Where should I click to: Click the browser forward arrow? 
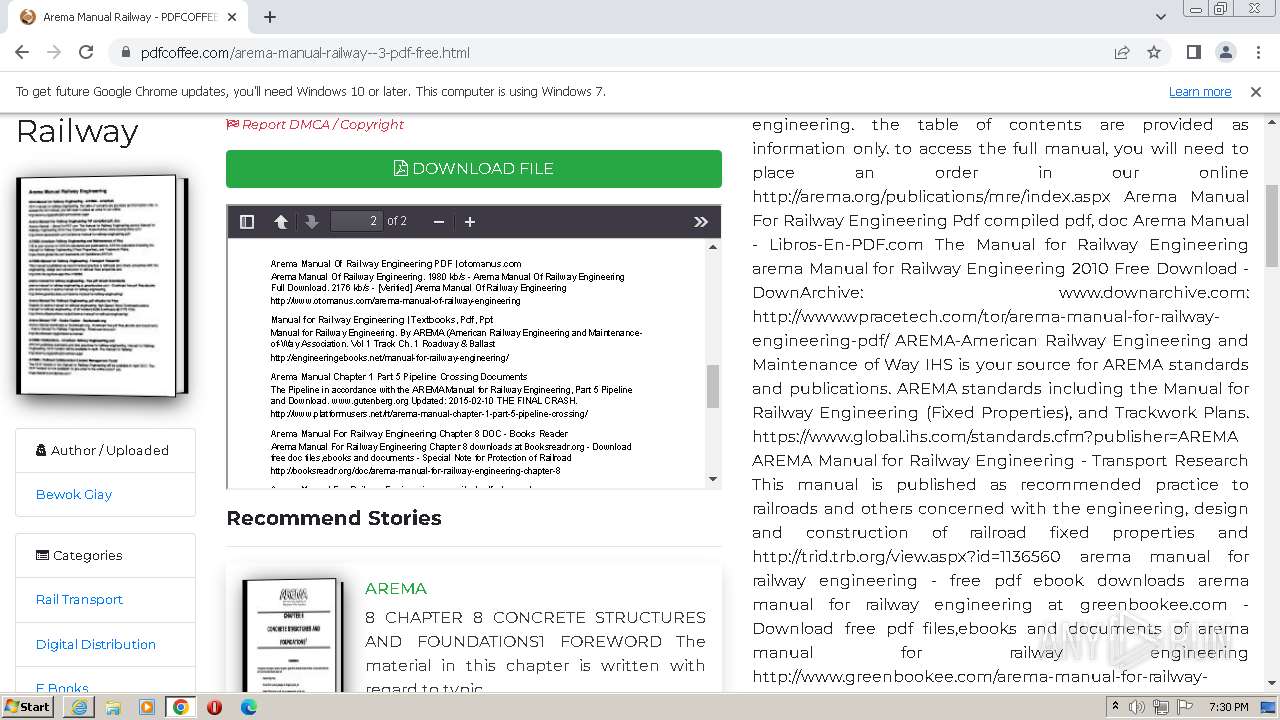coord(54,53)
